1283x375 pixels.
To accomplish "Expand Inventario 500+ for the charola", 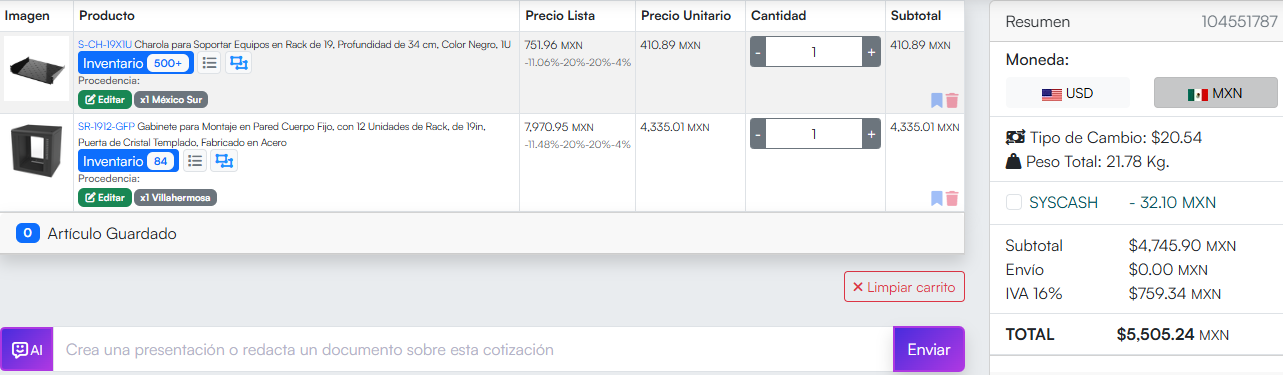I will coord(136,63).
